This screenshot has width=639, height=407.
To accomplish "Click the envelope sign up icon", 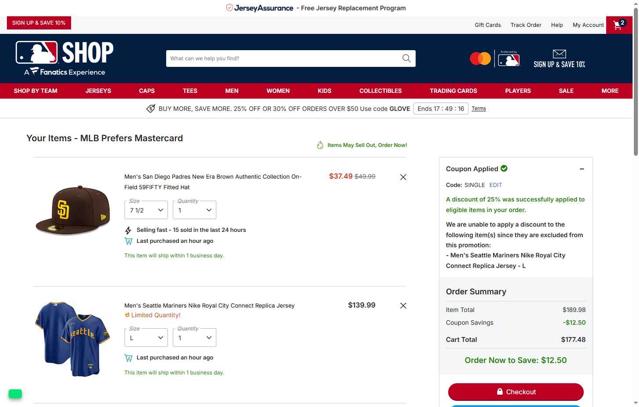I will (x=559, y=53).
